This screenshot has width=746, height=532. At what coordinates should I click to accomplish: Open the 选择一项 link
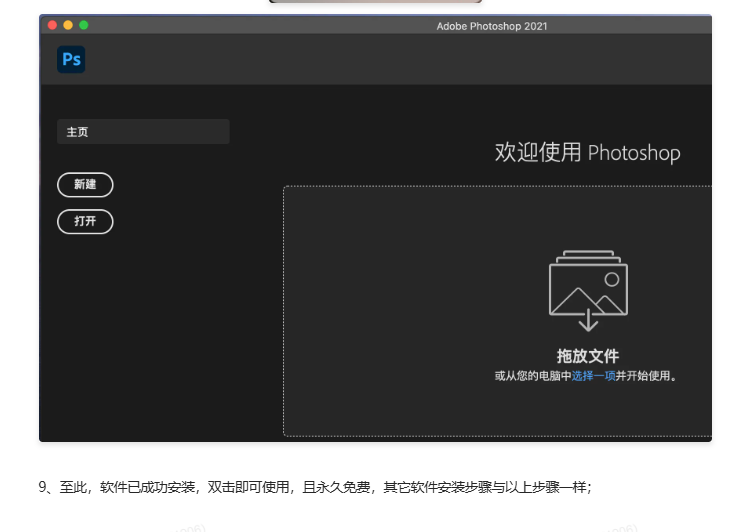pos(593,376)
